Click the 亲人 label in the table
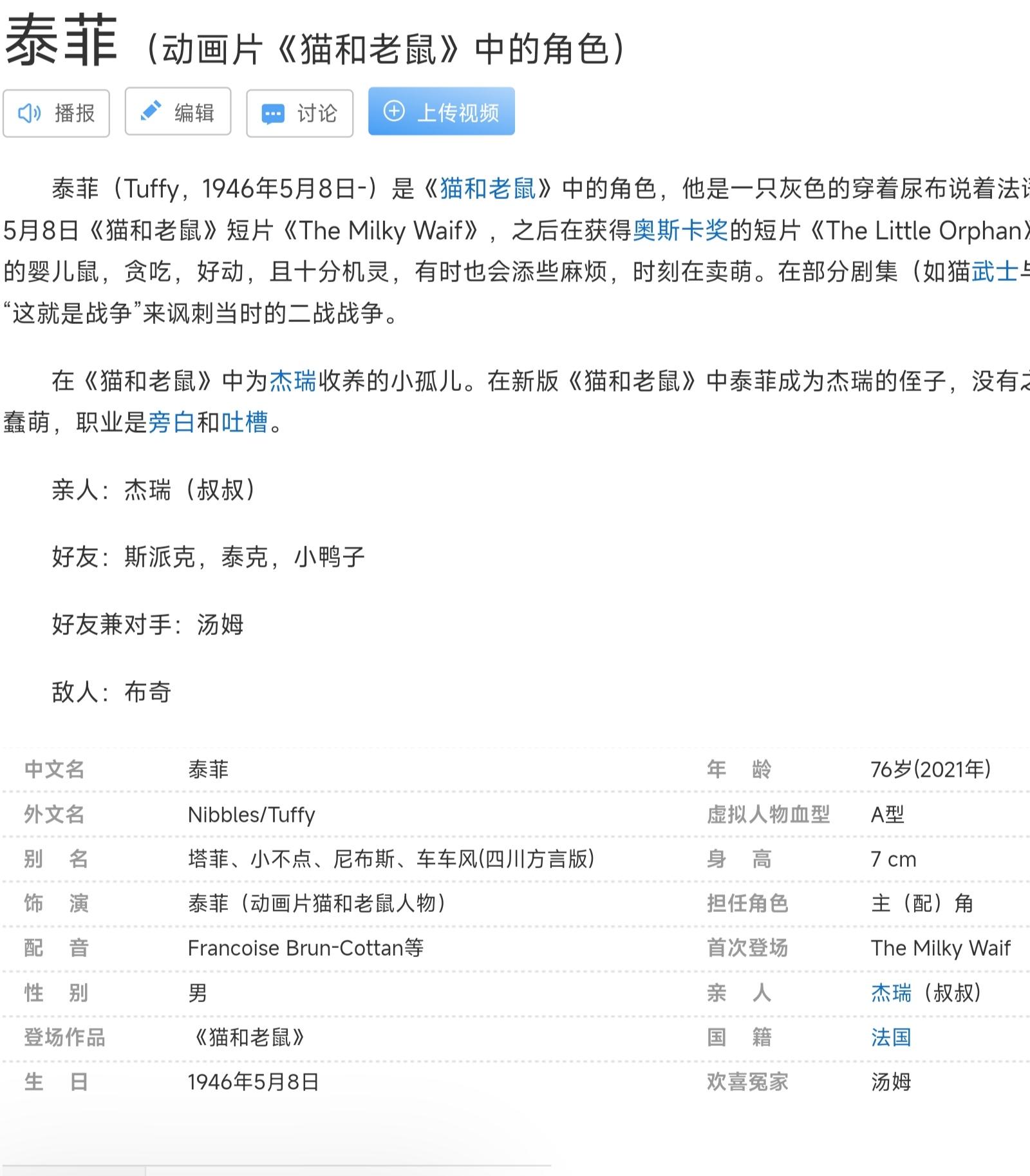 click(x=738, y=992)
